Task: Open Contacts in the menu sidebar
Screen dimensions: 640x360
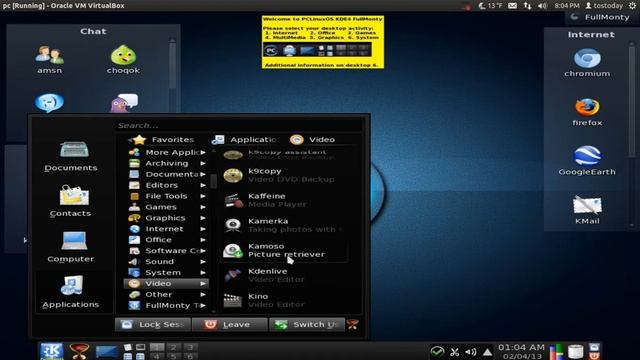Action: [x=71, y=202]
